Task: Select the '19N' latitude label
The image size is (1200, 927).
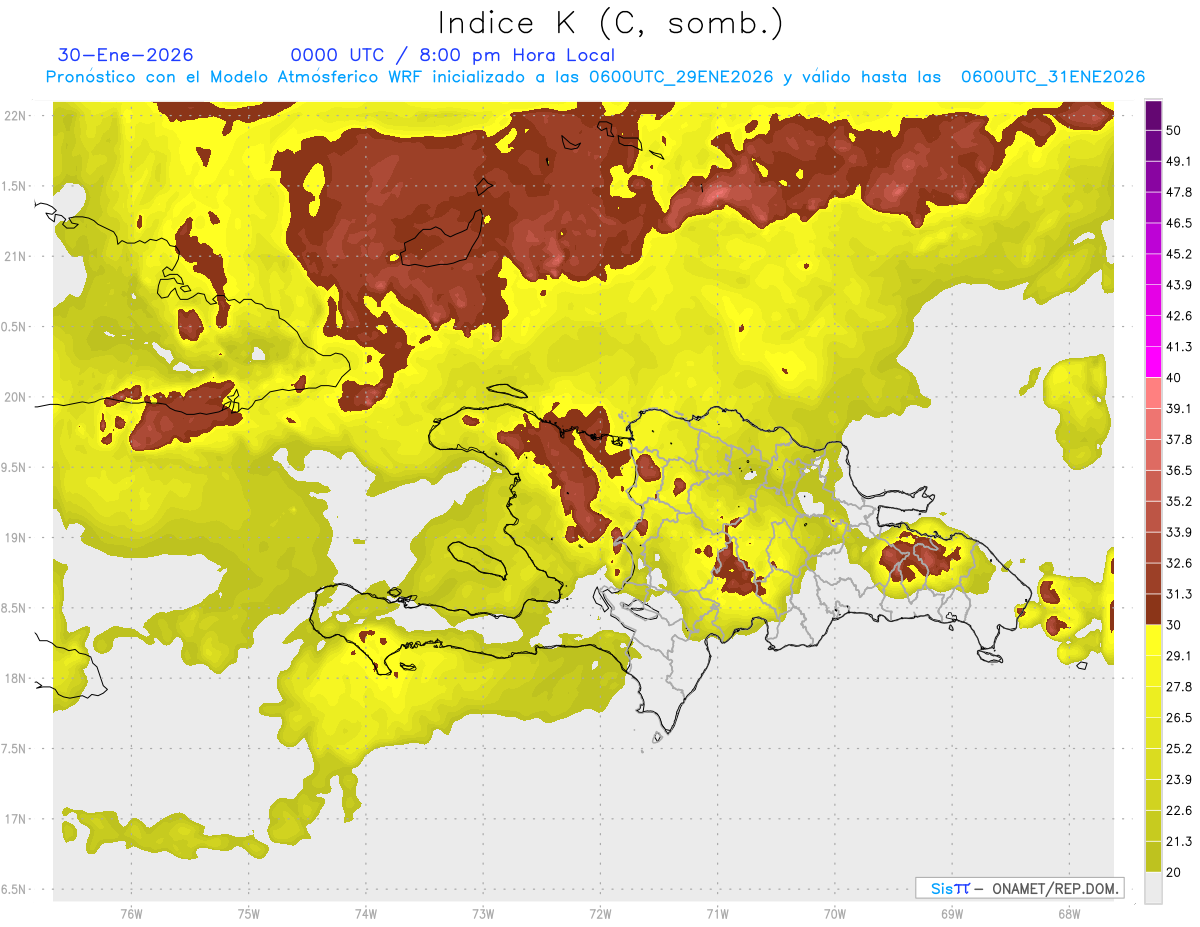Action: [17, 539]
